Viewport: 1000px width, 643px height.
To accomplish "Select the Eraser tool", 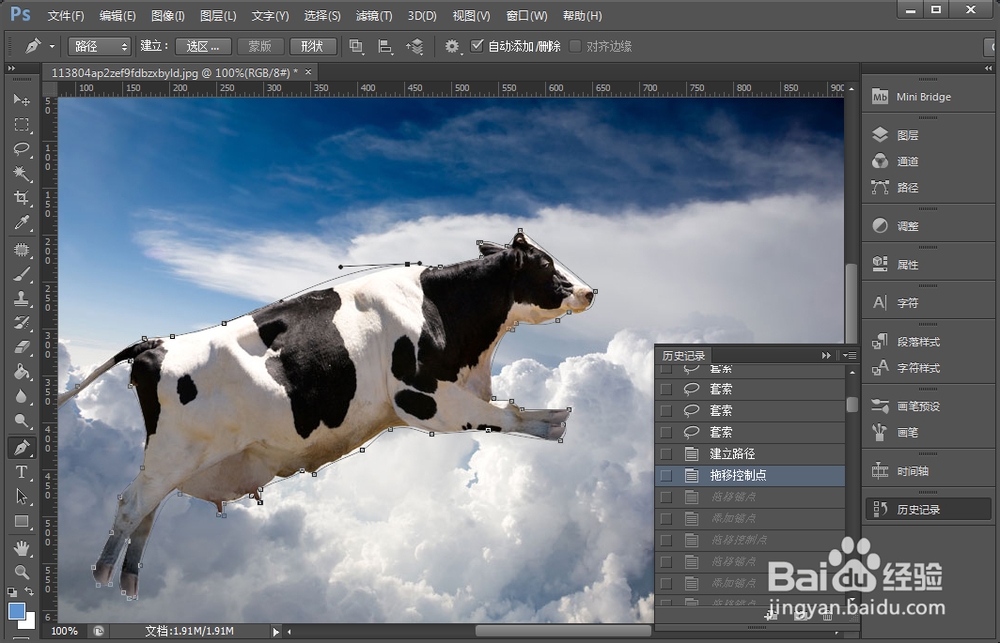I will pyautogui.click(x=22, y=346).
